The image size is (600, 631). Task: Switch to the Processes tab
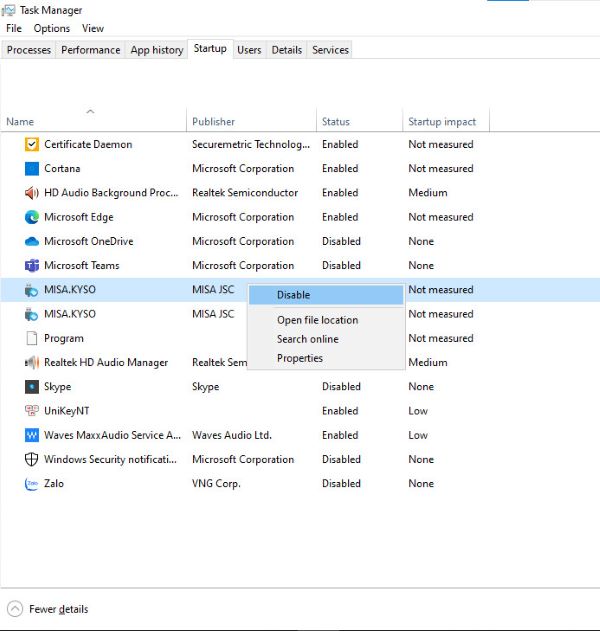pyautogui.click(x=29, y=50)
